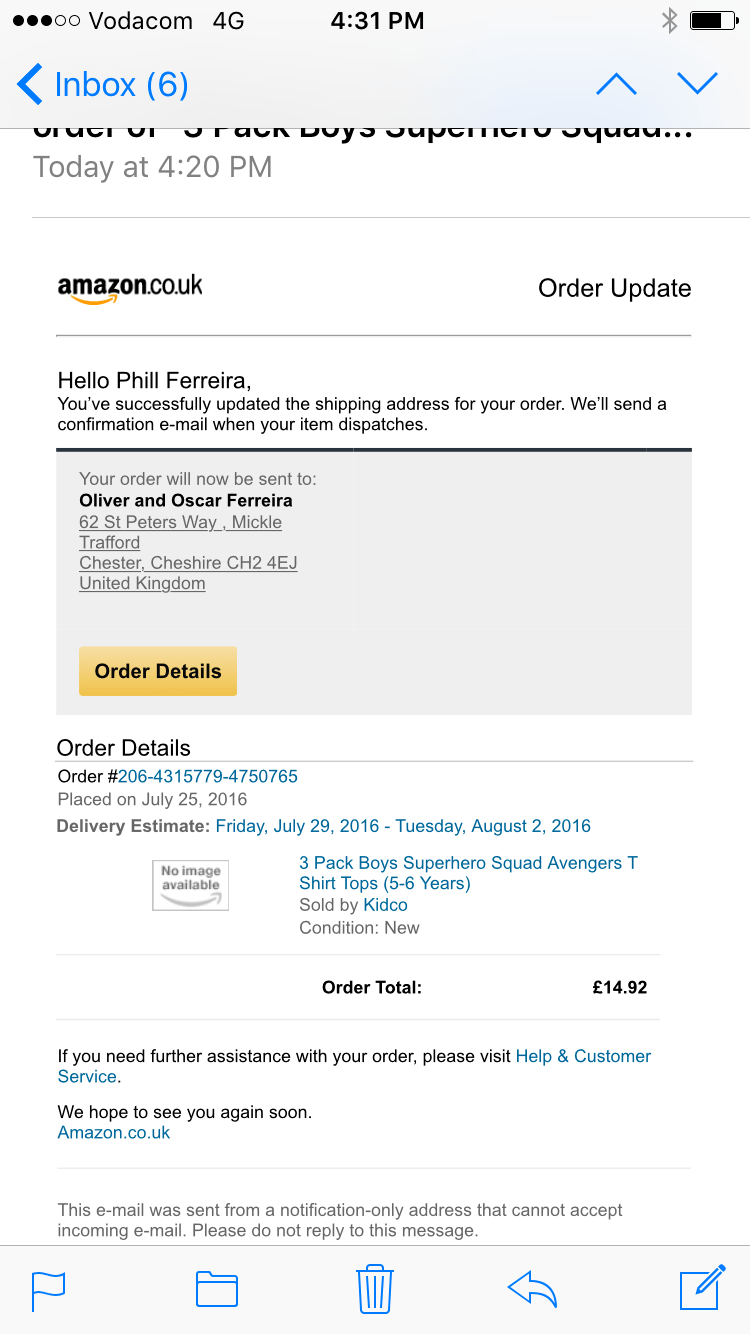Tap the Kidco seller link
This screenshot has height=1334, width=750.
385,905
